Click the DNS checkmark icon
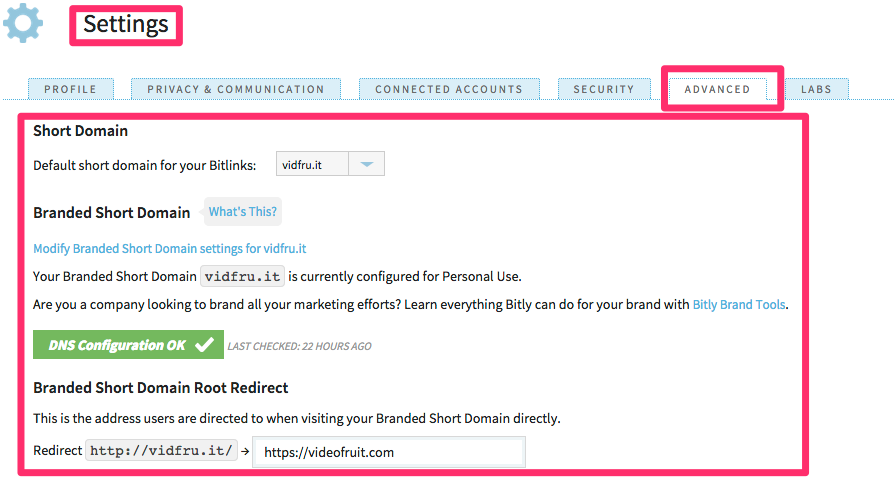894x480 pixels. [x=204, y=344]
